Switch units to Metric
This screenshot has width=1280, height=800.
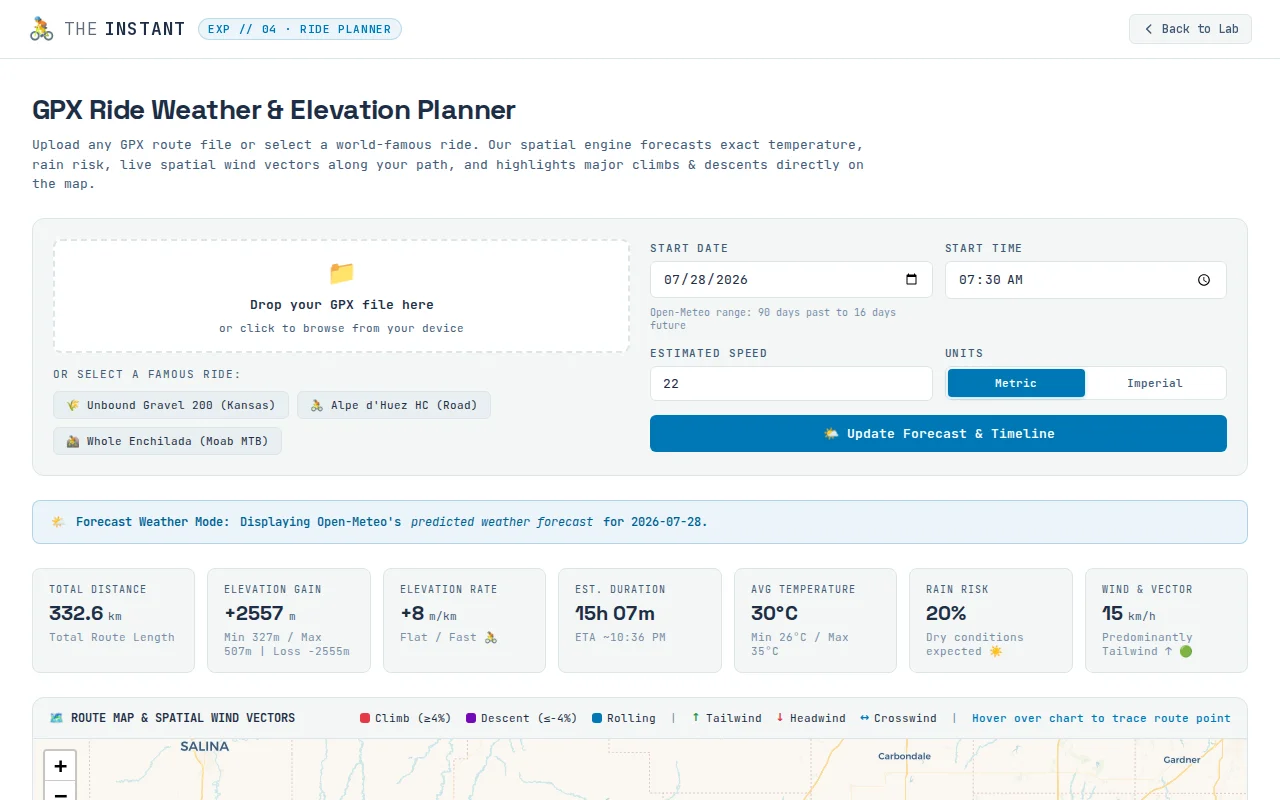click(x=1016, y=383)
